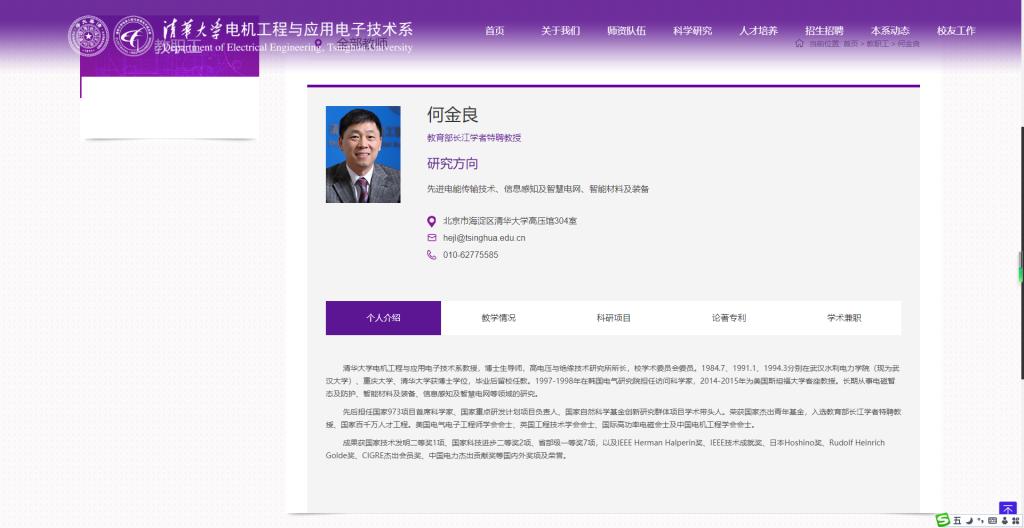
Task: Click the paragraph starting 先后担任国家973项目首席科学家
Action: click(613, 418)
